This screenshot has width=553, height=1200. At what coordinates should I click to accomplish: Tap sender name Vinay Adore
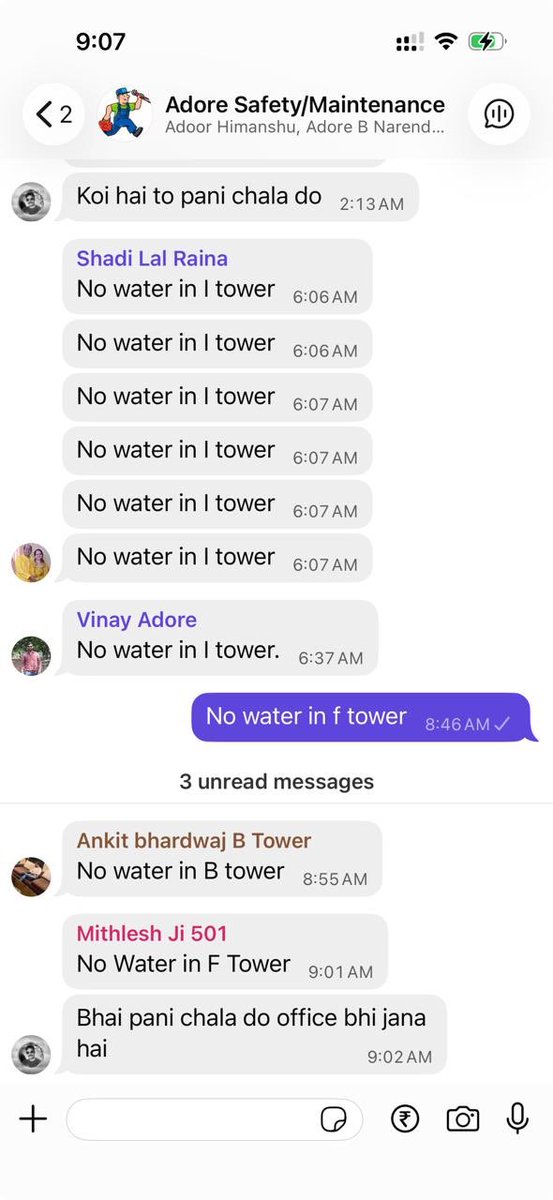tap(137, 619)
